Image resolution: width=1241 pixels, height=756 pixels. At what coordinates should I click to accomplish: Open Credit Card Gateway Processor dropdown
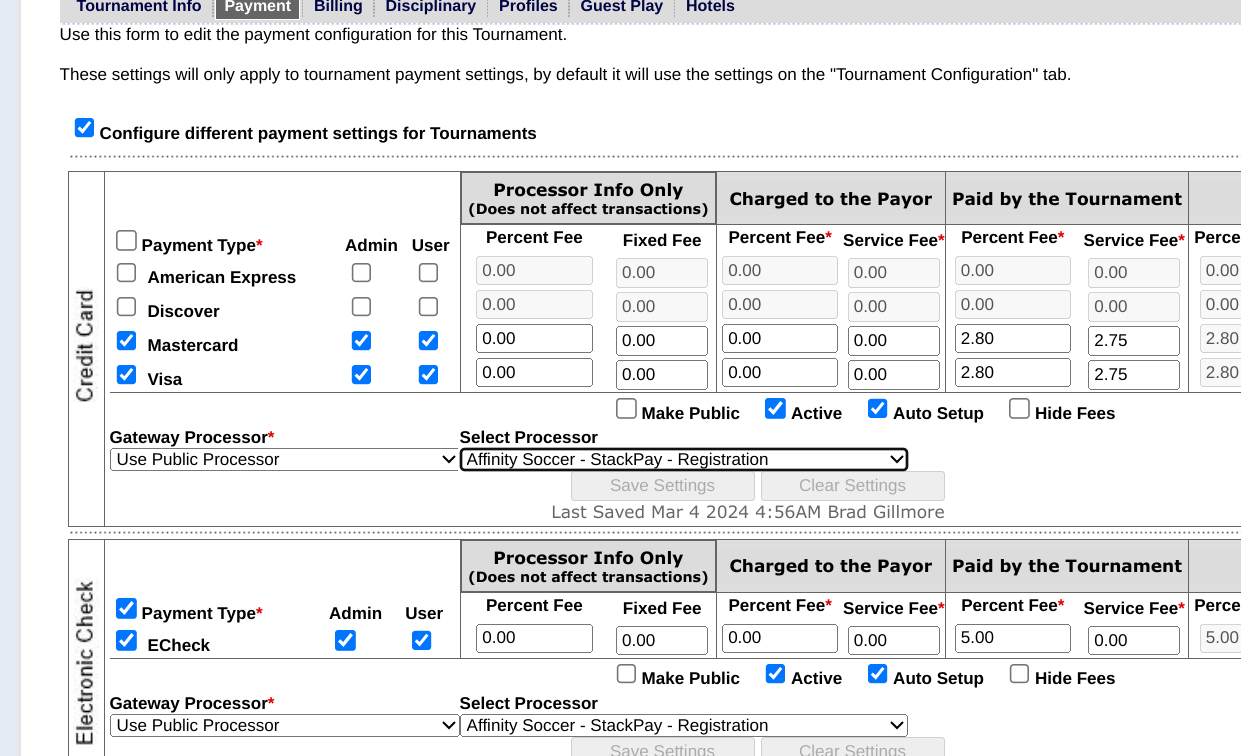point(284,460)
